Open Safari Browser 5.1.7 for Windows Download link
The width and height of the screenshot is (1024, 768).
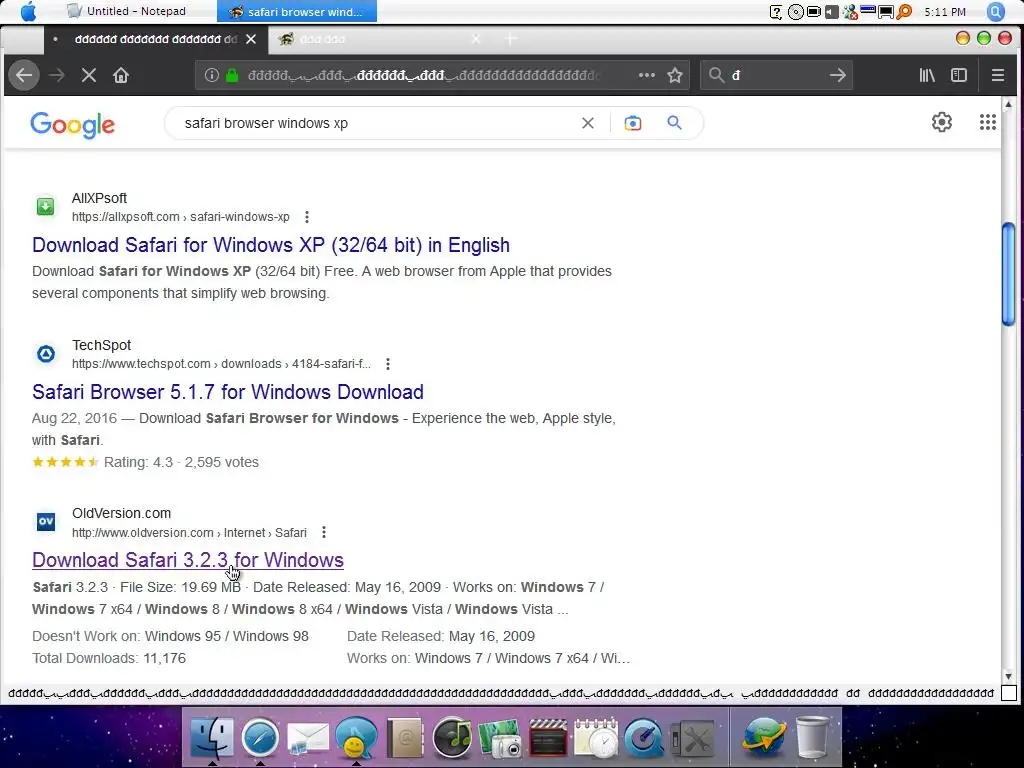(228, 392)
